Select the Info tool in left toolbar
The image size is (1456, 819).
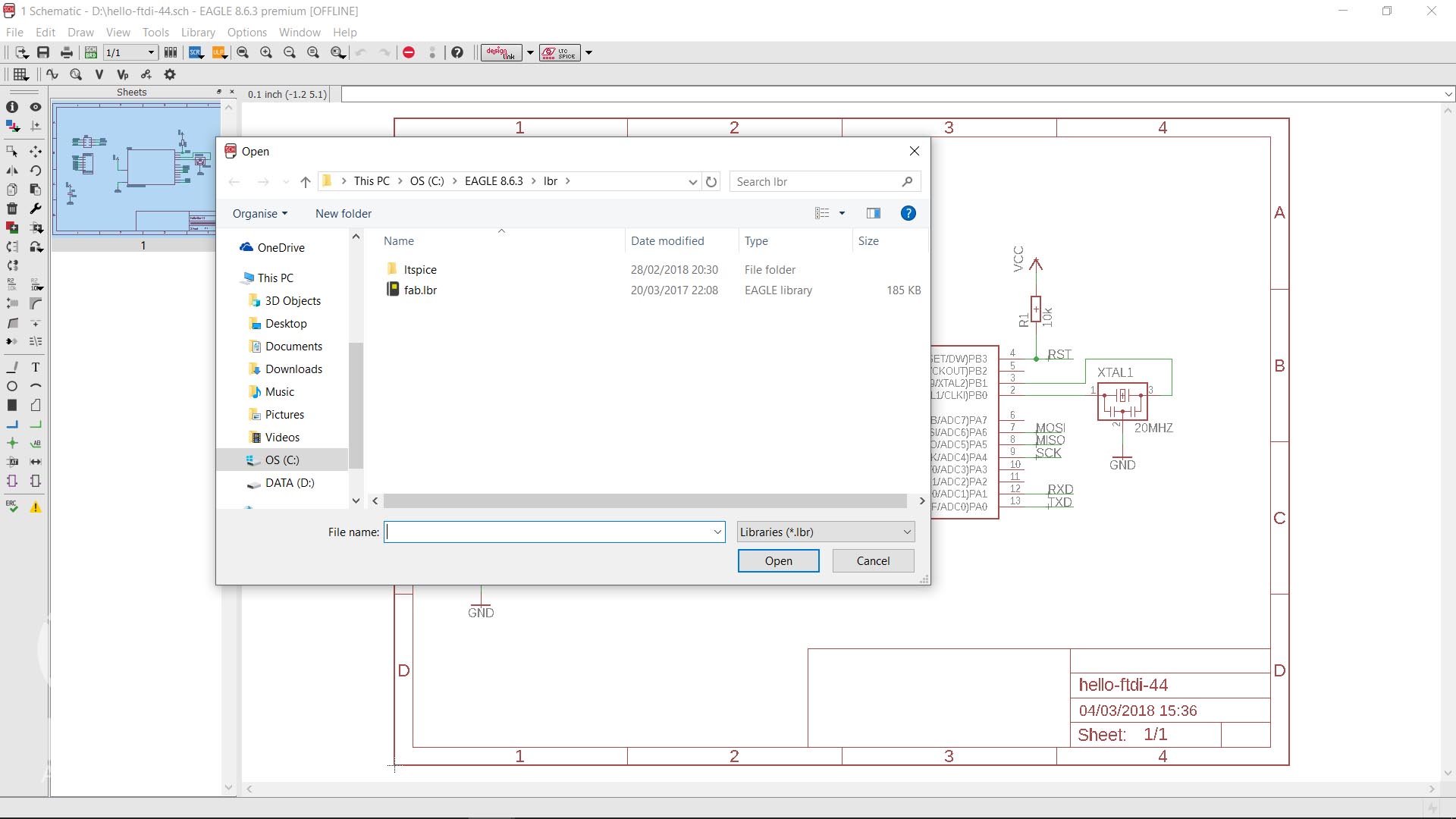click(12, 107)
